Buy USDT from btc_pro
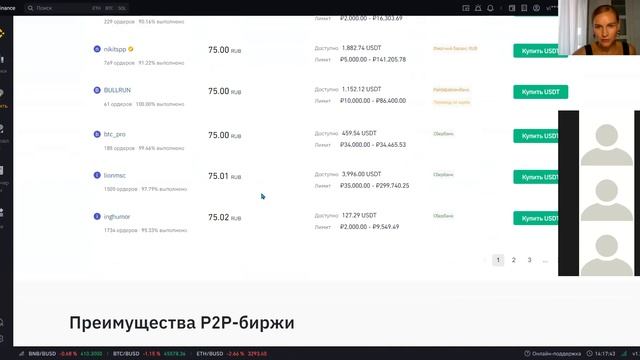Image resolution: width=640 pixels, height=360 pixels. pyautogui.click(x=536, y=136)
